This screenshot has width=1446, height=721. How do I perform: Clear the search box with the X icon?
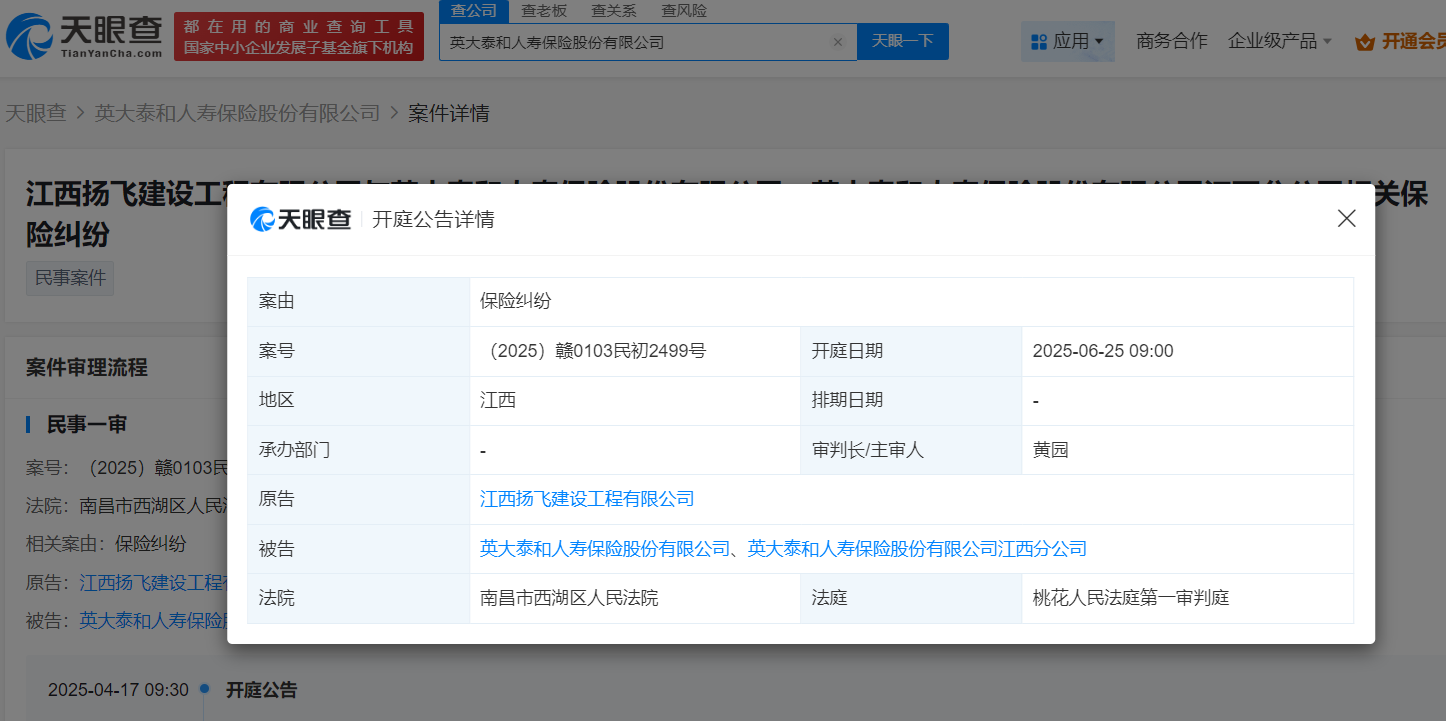(x=838, y=42)
